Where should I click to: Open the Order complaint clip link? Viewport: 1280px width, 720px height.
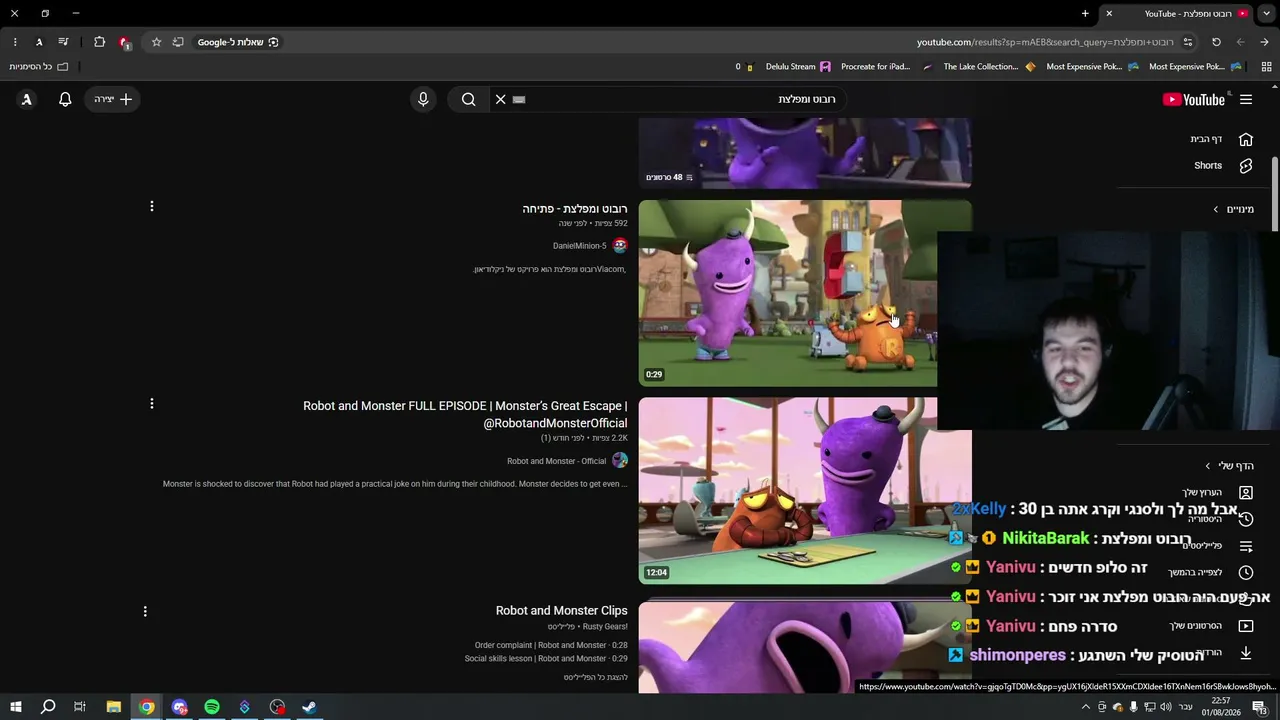(x=551, y=646)
